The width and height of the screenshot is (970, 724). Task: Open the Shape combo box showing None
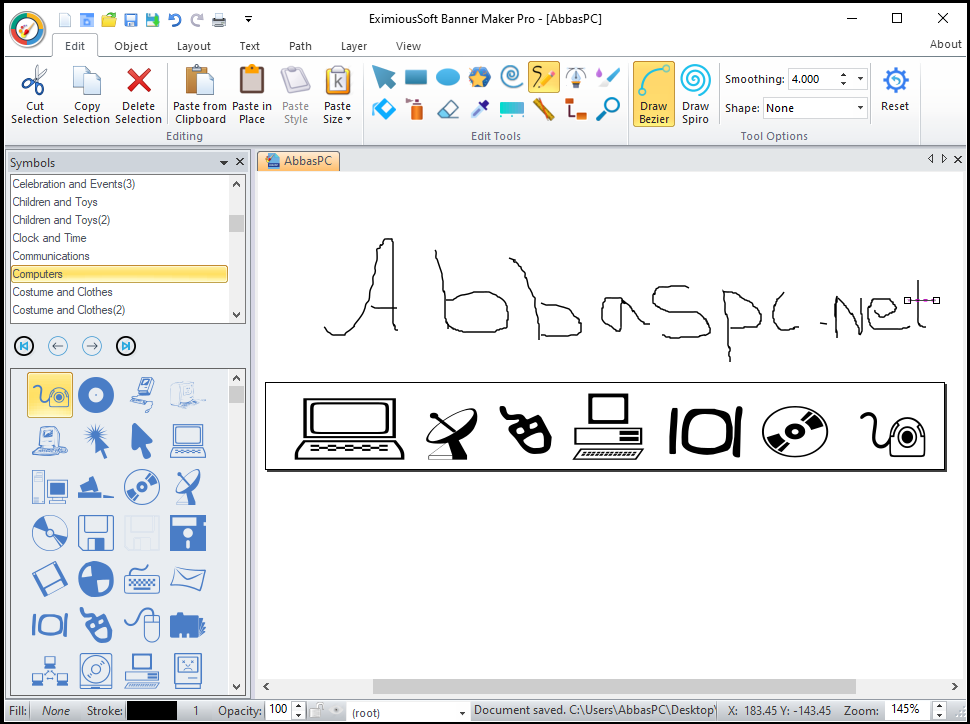815,108
